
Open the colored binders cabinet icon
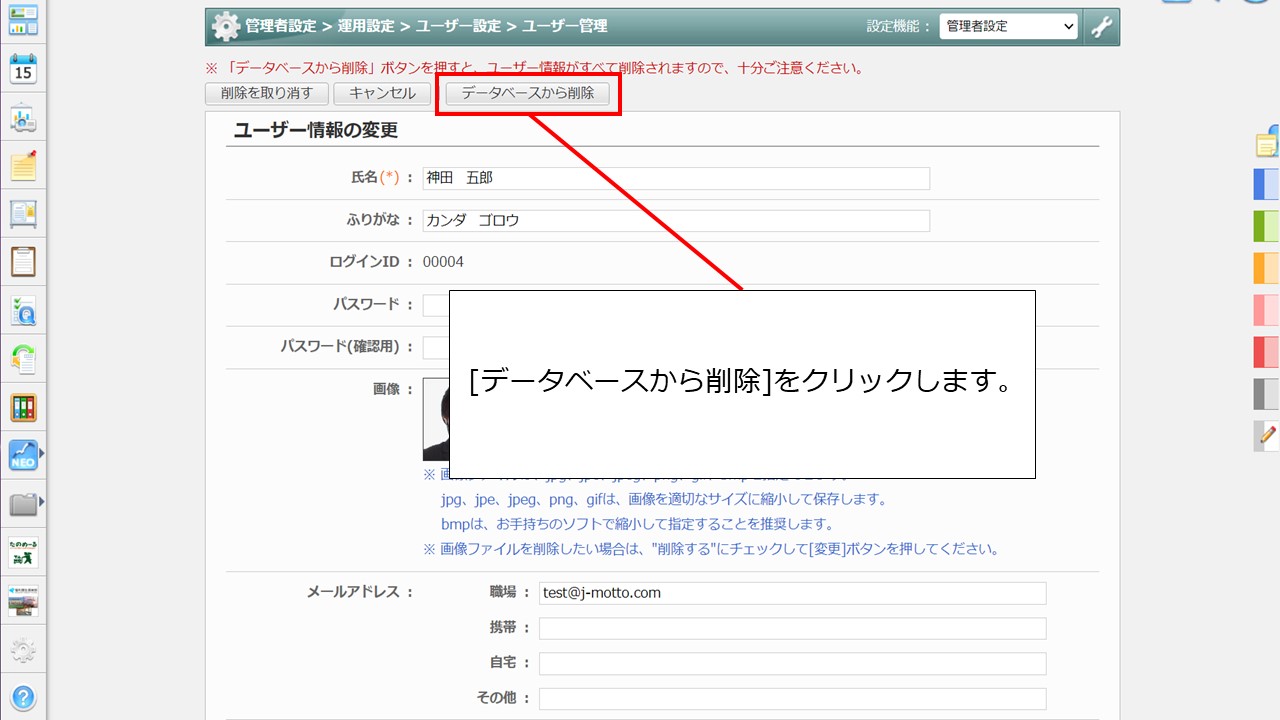(x=23, y=408)
